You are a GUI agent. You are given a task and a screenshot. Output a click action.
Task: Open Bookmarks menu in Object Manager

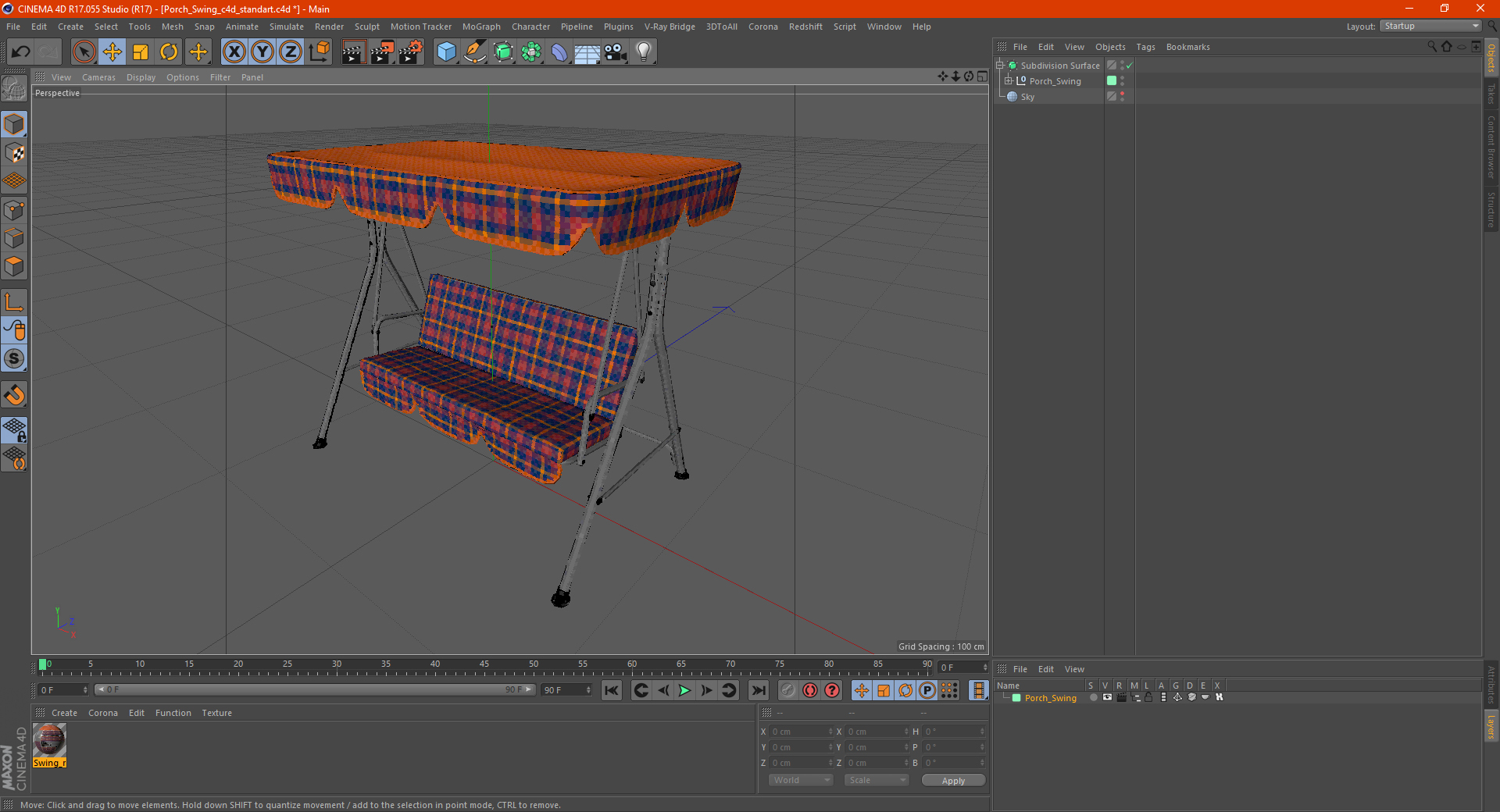coord(1187,47)
